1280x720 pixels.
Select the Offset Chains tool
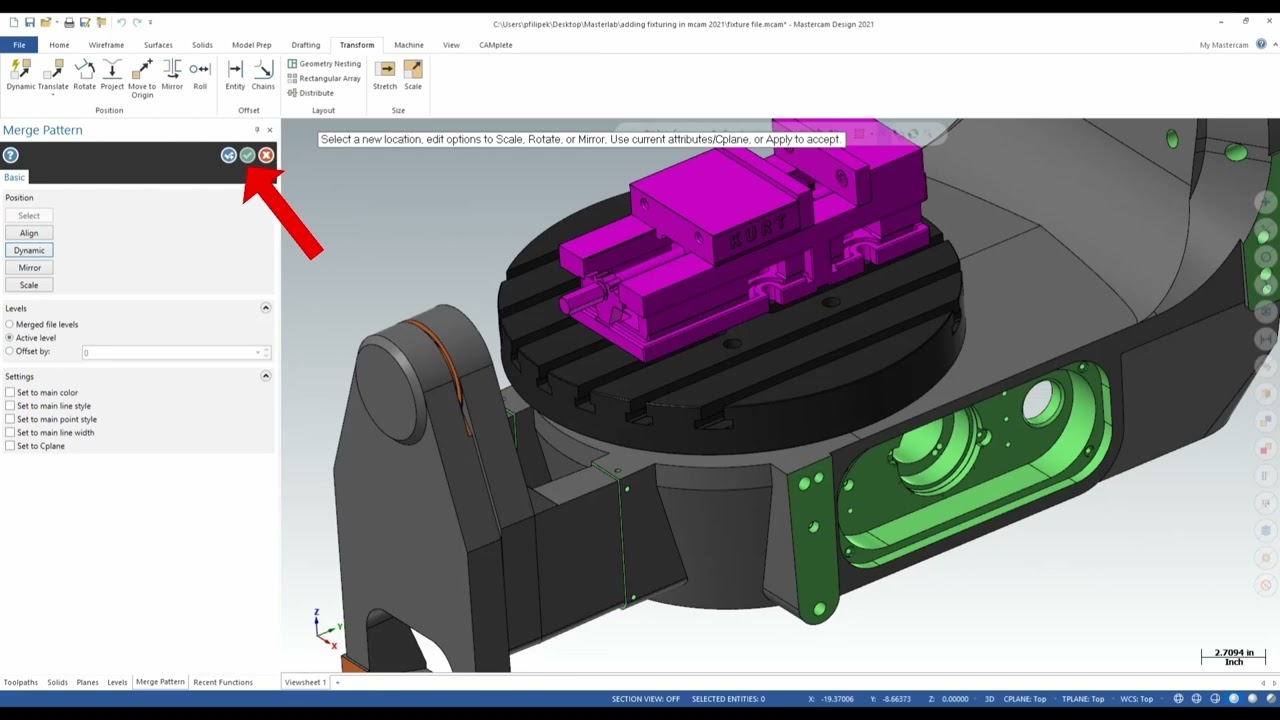pos(263,75)
